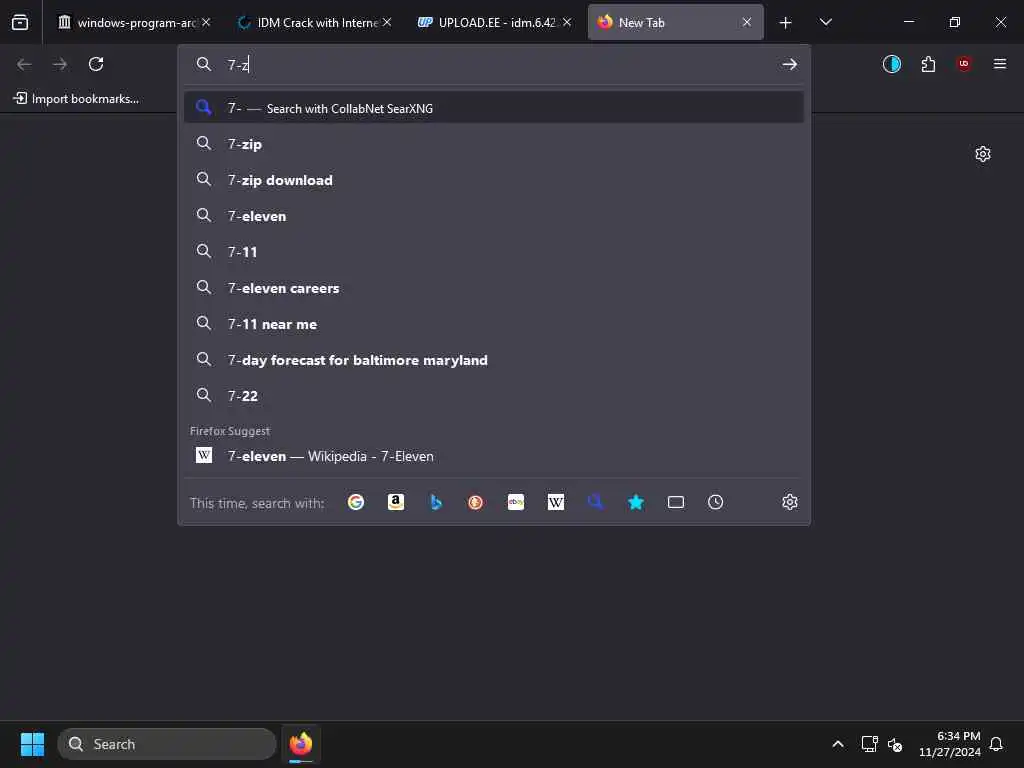1024x768 pixels.
Task: Open the clock showing 6:34 PM
Action: pyautogui.click(x=950, y=744)
